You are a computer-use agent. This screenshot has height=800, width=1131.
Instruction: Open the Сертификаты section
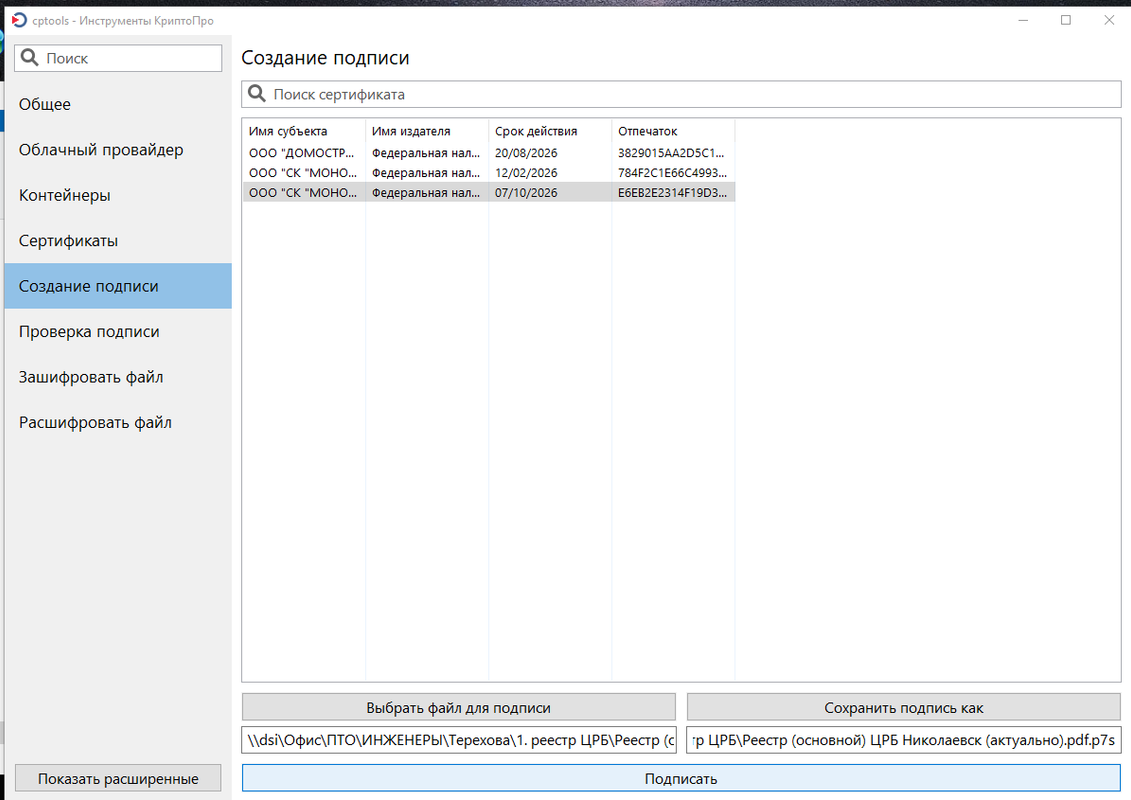[118, 241]
